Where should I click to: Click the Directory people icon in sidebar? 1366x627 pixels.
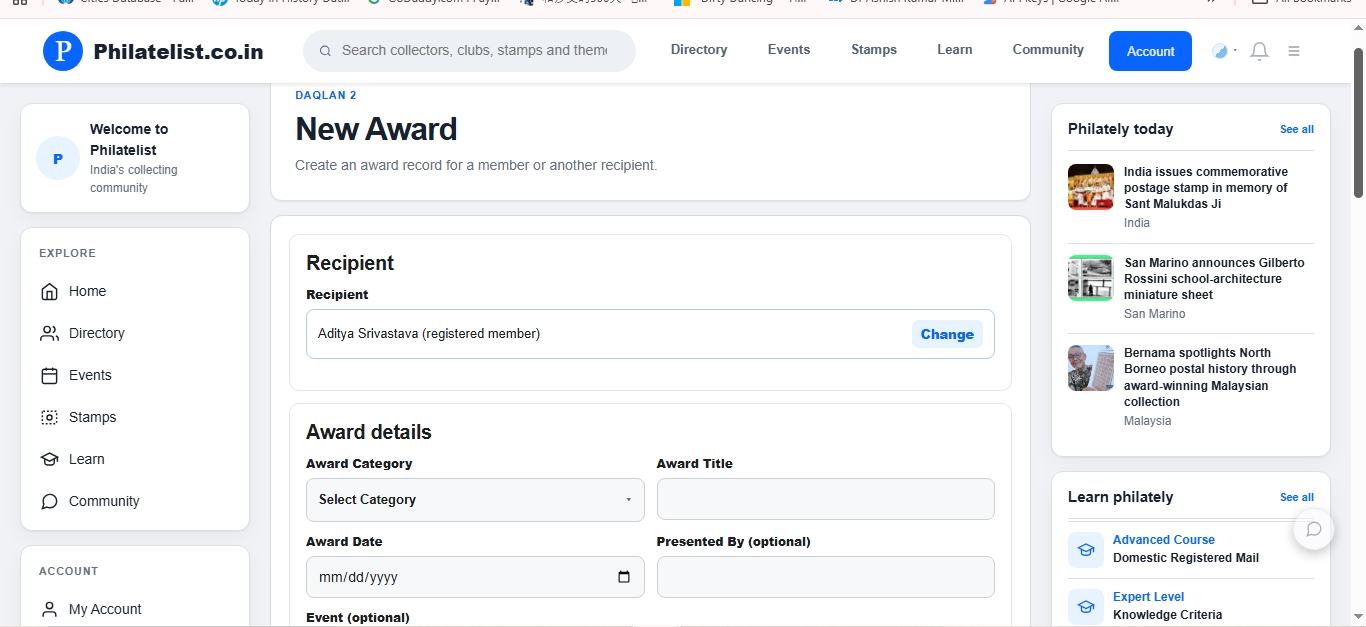(49, 333)
